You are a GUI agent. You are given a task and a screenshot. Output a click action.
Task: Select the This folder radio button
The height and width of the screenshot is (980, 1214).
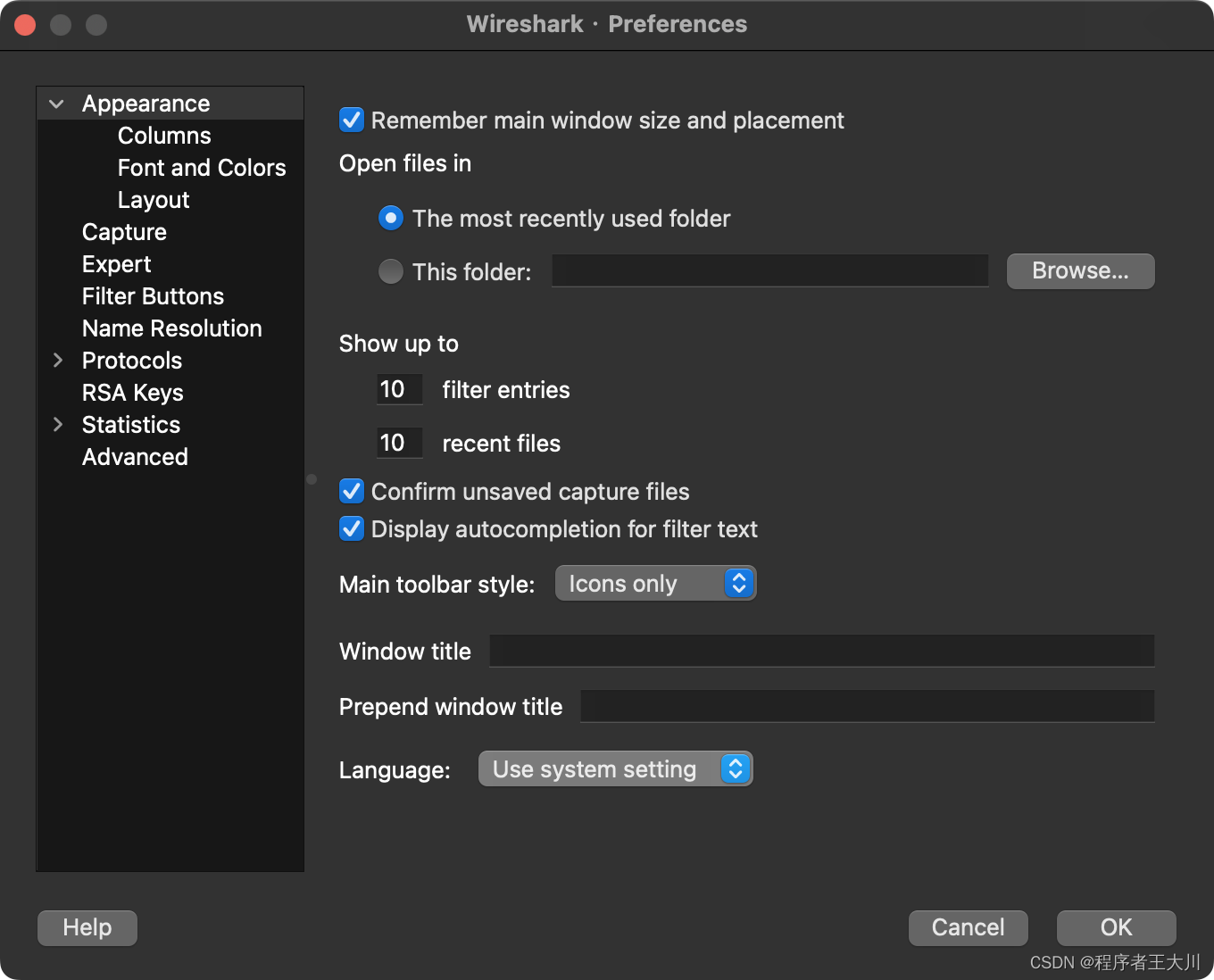tap(391, 271)
